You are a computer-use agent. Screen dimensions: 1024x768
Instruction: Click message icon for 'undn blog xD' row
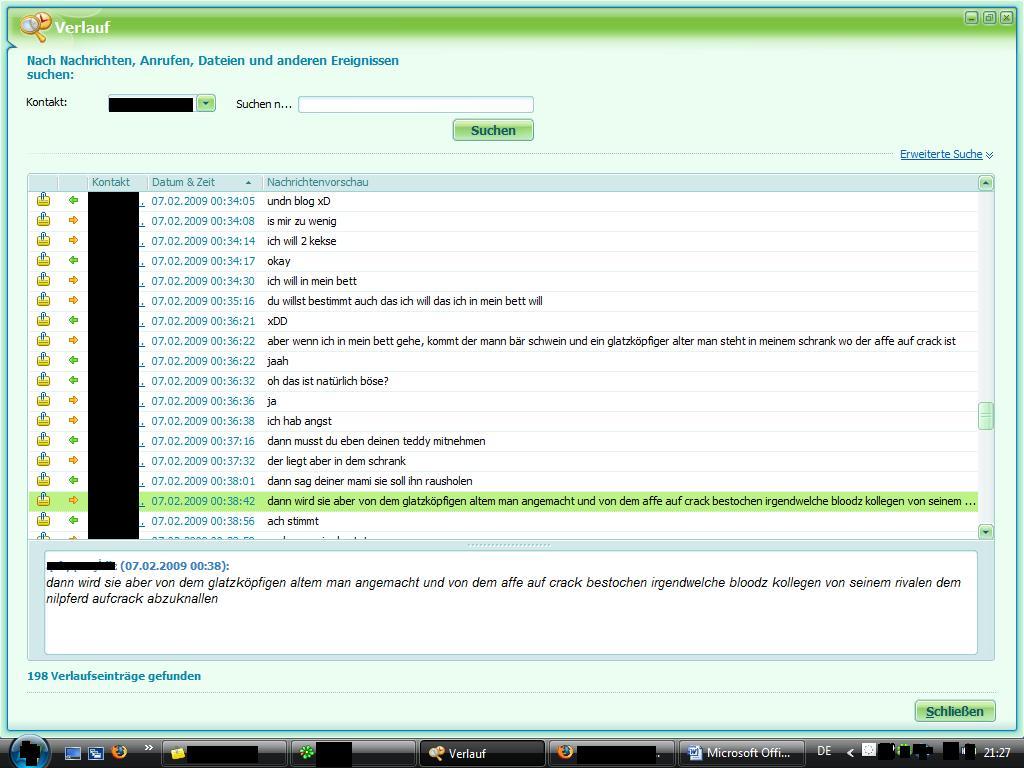43,201
